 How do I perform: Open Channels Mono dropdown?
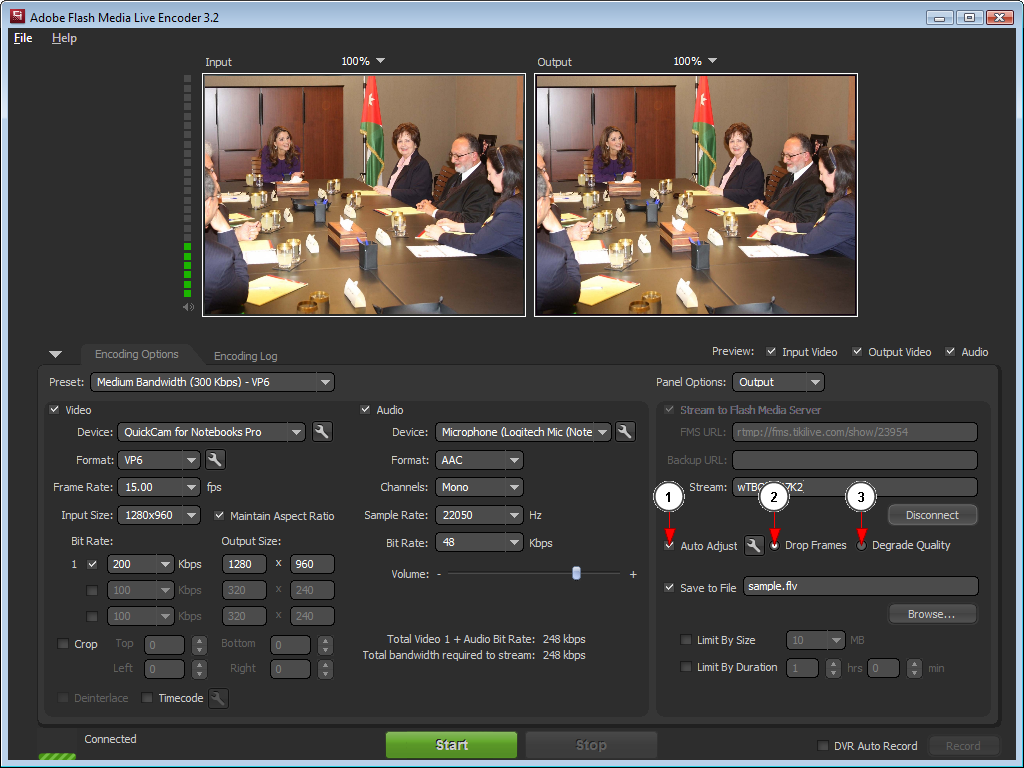pyautogui.click(x=479, y=487)
